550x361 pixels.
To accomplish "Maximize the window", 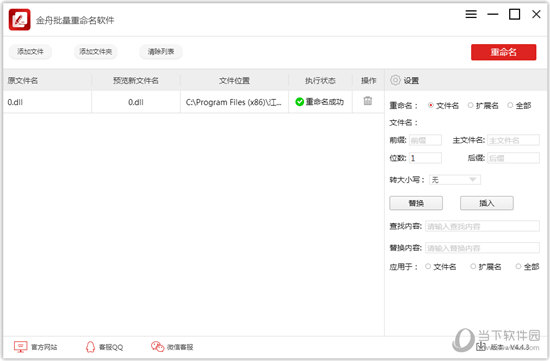I will pyautogui.click(x=515, y=14).
